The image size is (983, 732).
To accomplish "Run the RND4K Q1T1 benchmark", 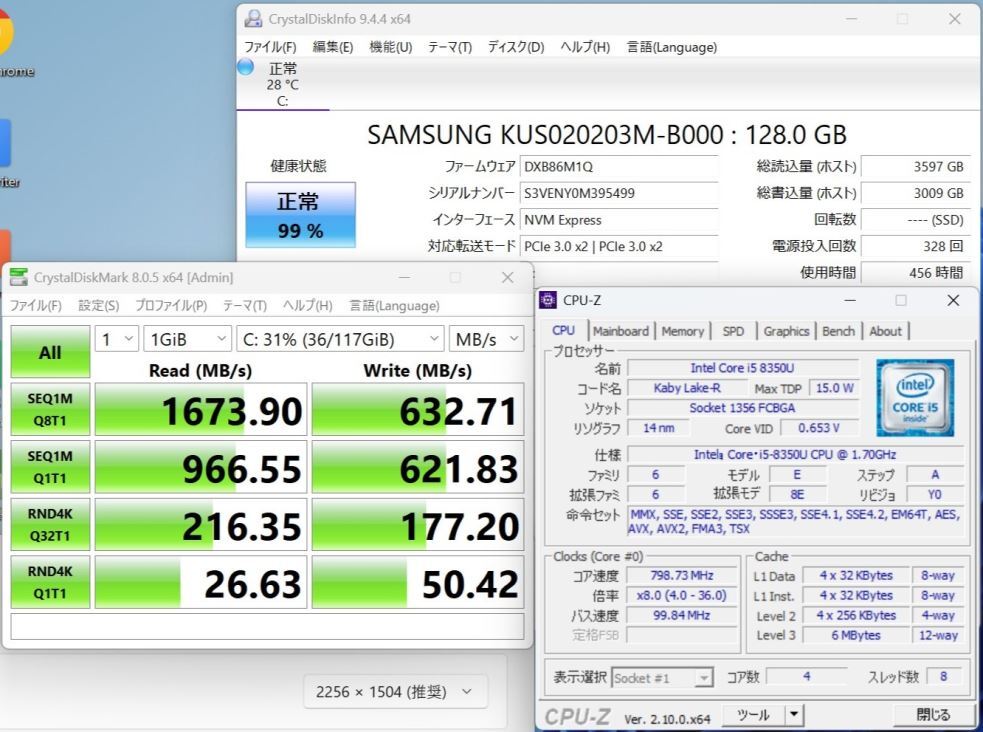I will click(x=50, y=582).
